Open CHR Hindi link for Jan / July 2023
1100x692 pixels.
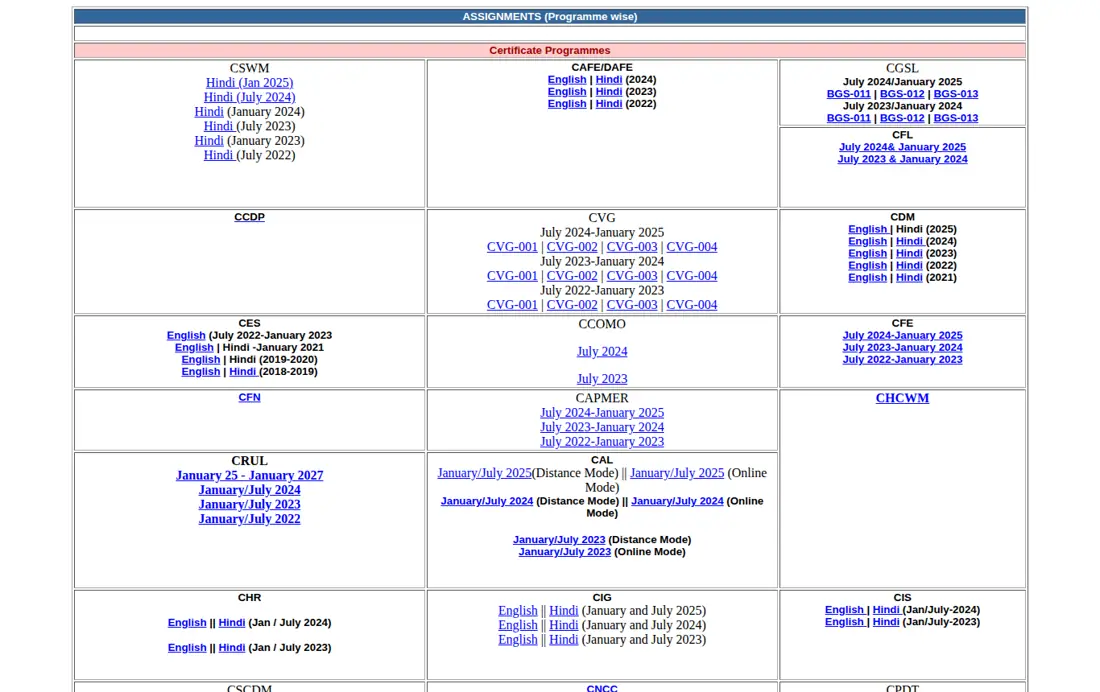[x=232, y=648]
